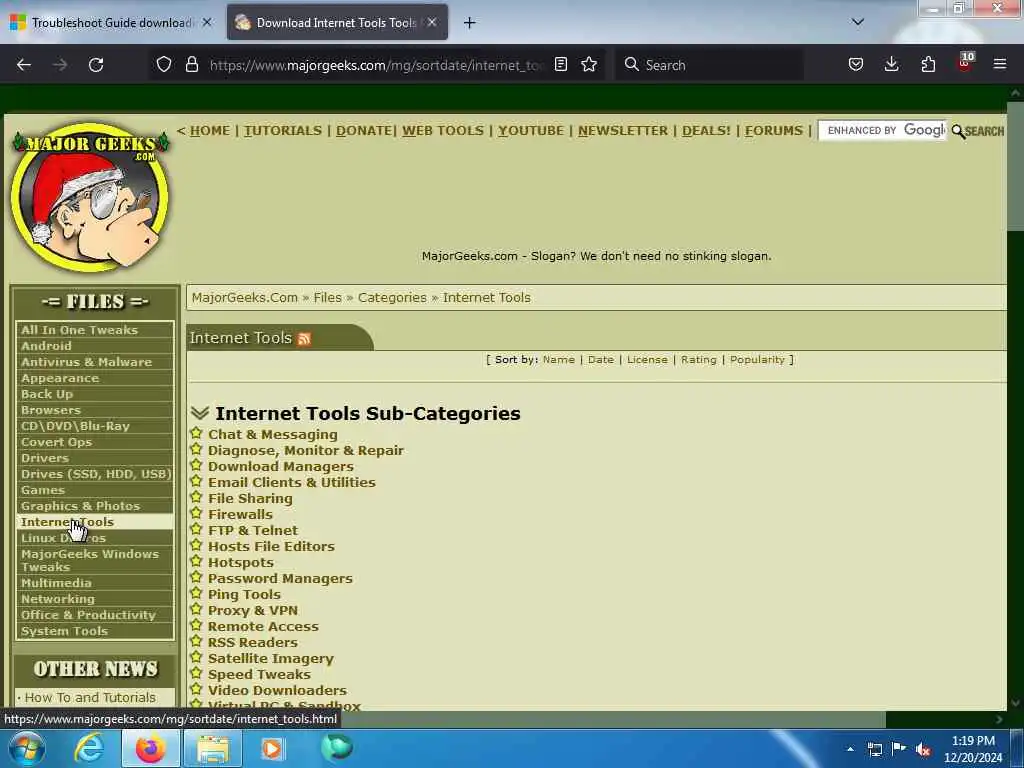Open TUTORIALS in the top navigation

(x=283, y=131)
